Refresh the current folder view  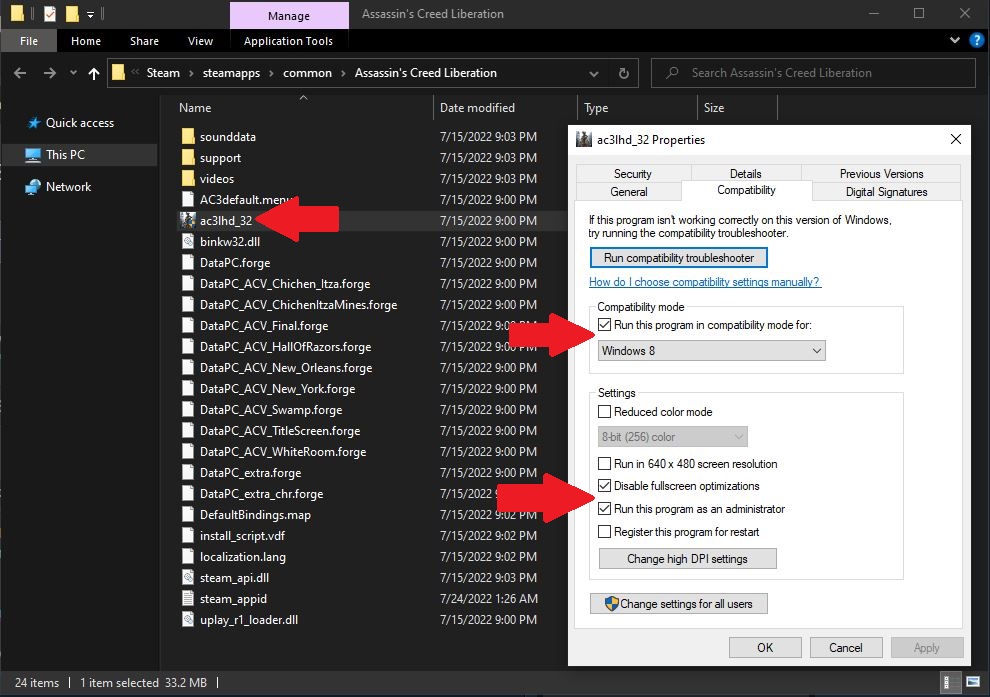pyautogui.click(x=624, y=73)
